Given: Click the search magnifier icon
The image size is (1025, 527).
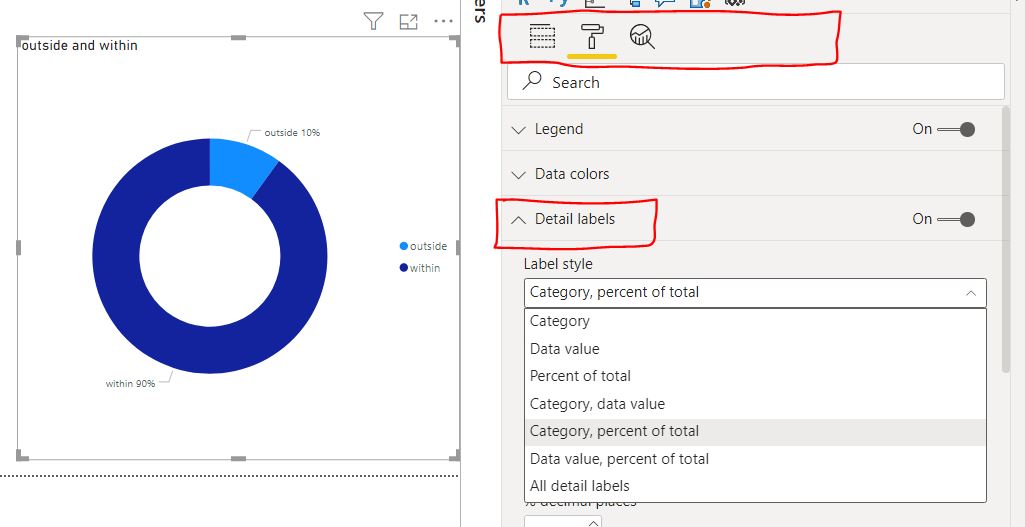Looking at the screenshot, I should 532,81.
